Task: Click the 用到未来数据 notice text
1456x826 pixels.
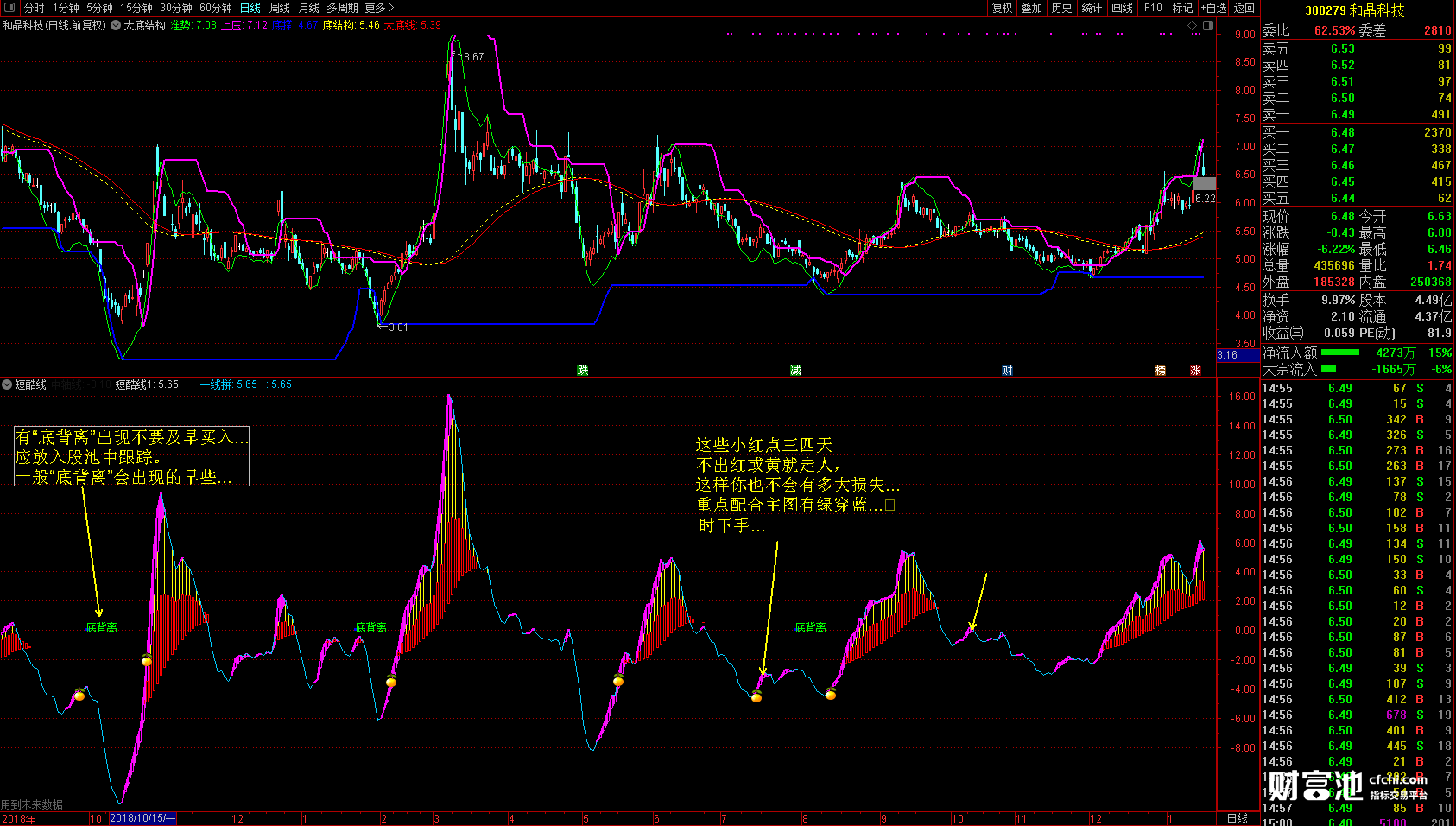Action: click(32, 804)
